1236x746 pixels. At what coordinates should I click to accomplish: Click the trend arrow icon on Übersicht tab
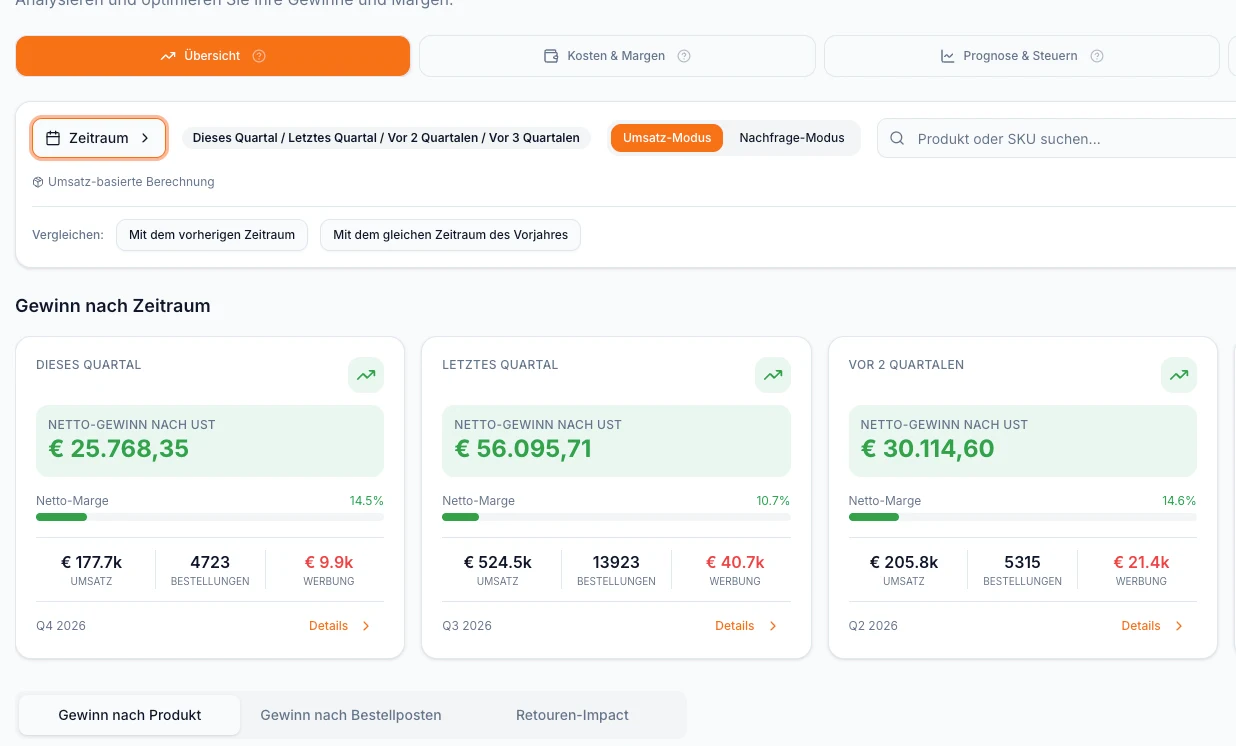point(168,56)
